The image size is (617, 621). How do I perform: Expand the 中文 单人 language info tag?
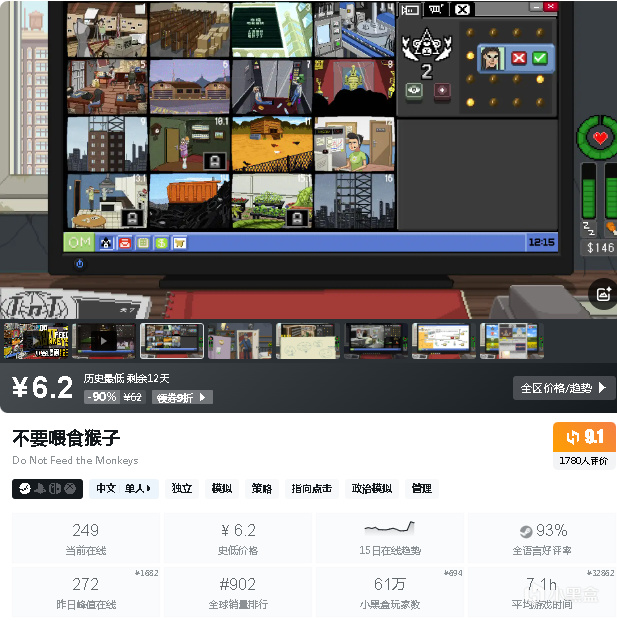[124, 489]
